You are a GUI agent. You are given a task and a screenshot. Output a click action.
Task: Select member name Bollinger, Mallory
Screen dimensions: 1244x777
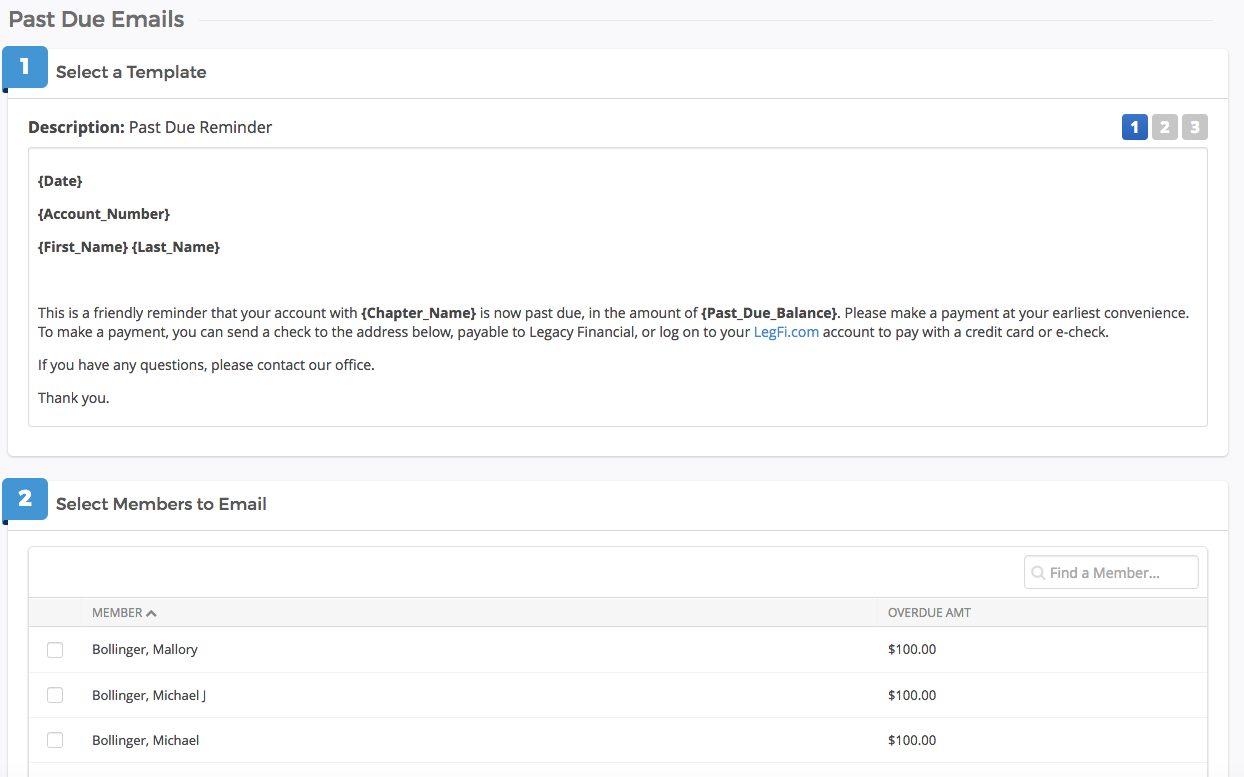point(144,649)
